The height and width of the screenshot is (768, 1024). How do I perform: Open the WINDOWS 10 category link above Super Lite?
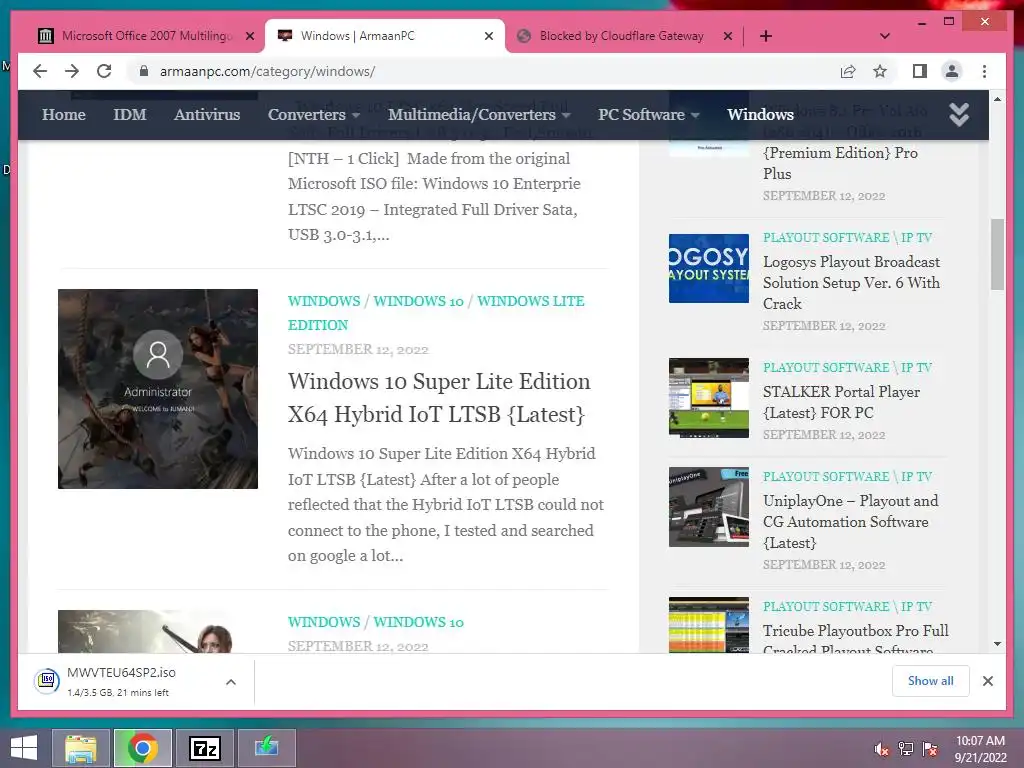click(x=419, y=301)
